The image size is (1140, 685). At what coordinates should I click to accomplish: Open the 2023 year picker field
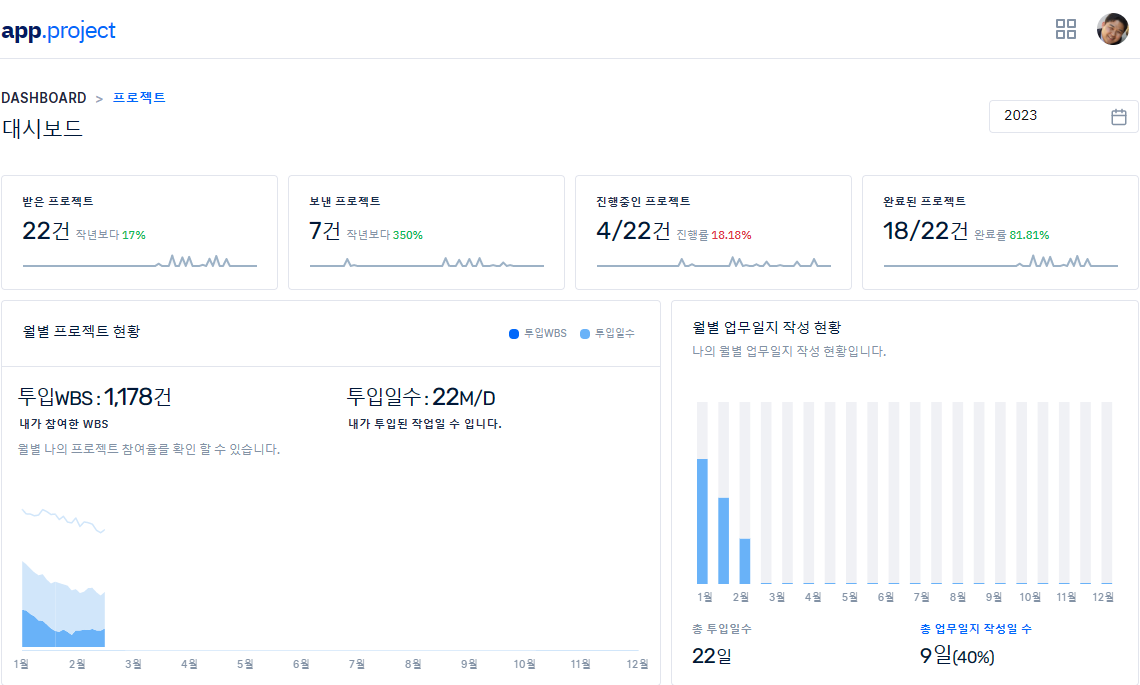(1050, 116)
